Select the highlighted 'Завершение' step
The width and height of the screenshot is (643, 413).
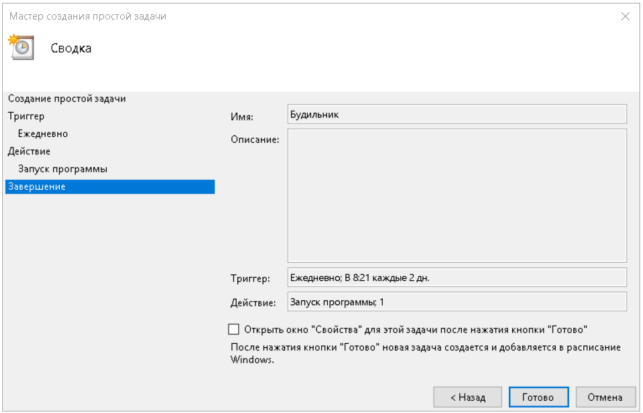point(110,187)
